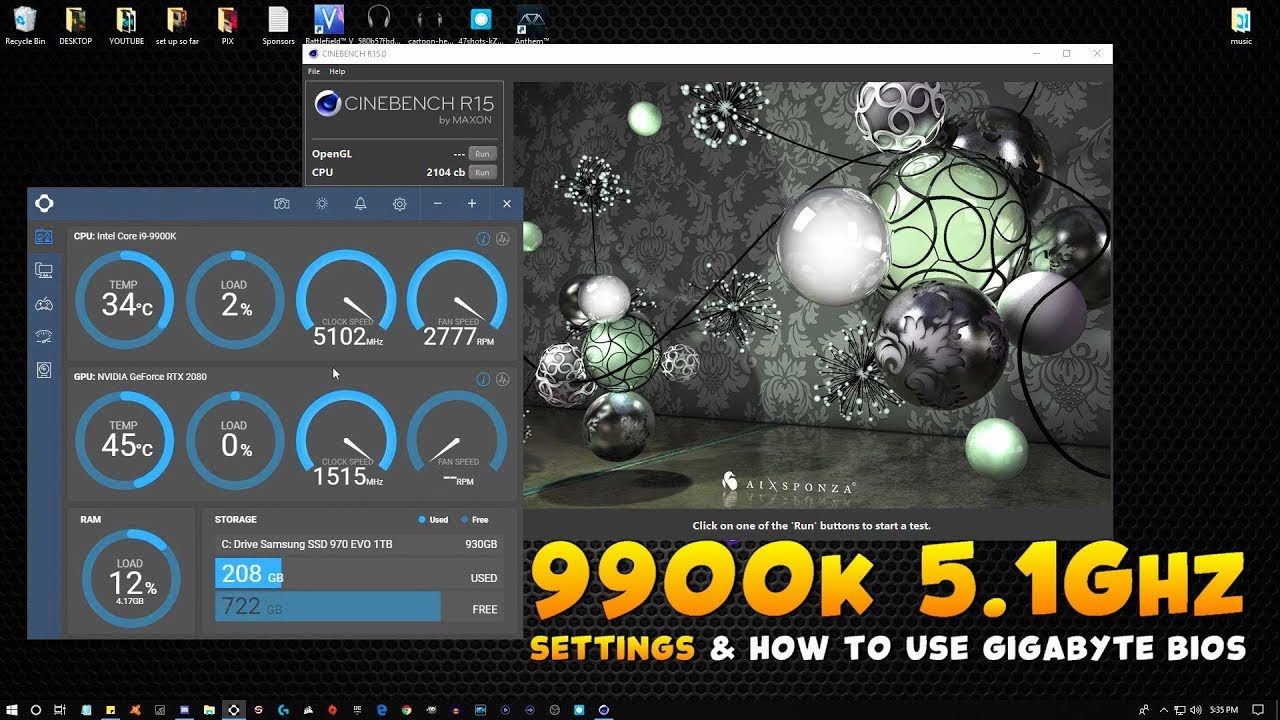This screenshot has height=720, width=1280.
Task: Click the CPU: Intel Core i9-9900K label
Action: point(125,236)
